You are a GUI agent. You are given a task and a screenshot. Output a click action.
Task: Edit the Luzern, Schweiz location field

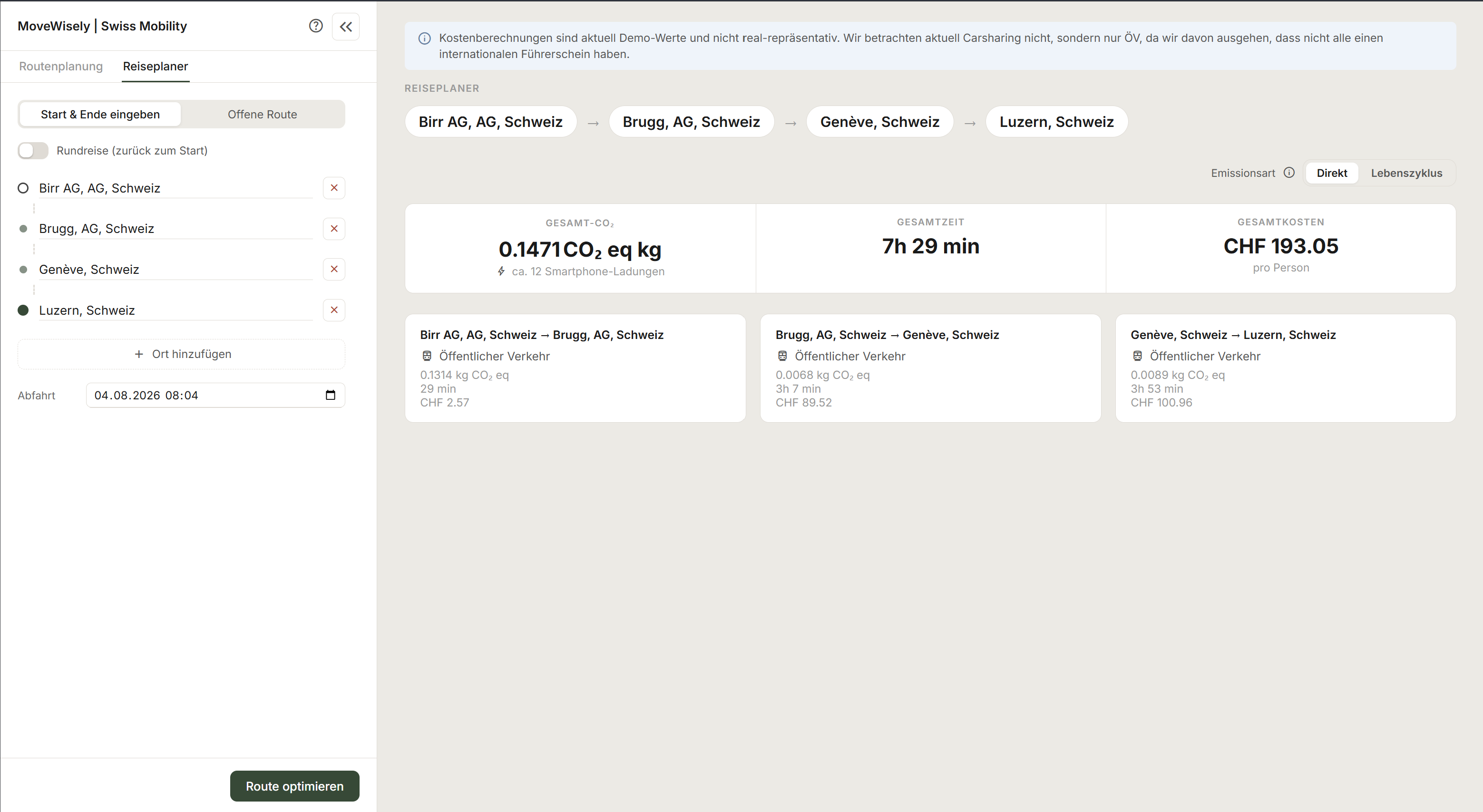click(x=176, y=310)
